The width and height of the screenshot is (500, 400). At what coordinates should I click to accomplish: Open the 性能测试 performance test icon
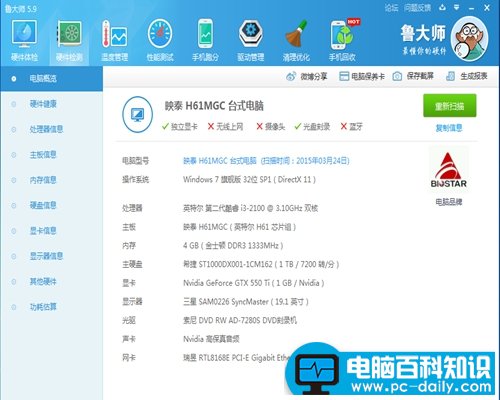[160, 40]
